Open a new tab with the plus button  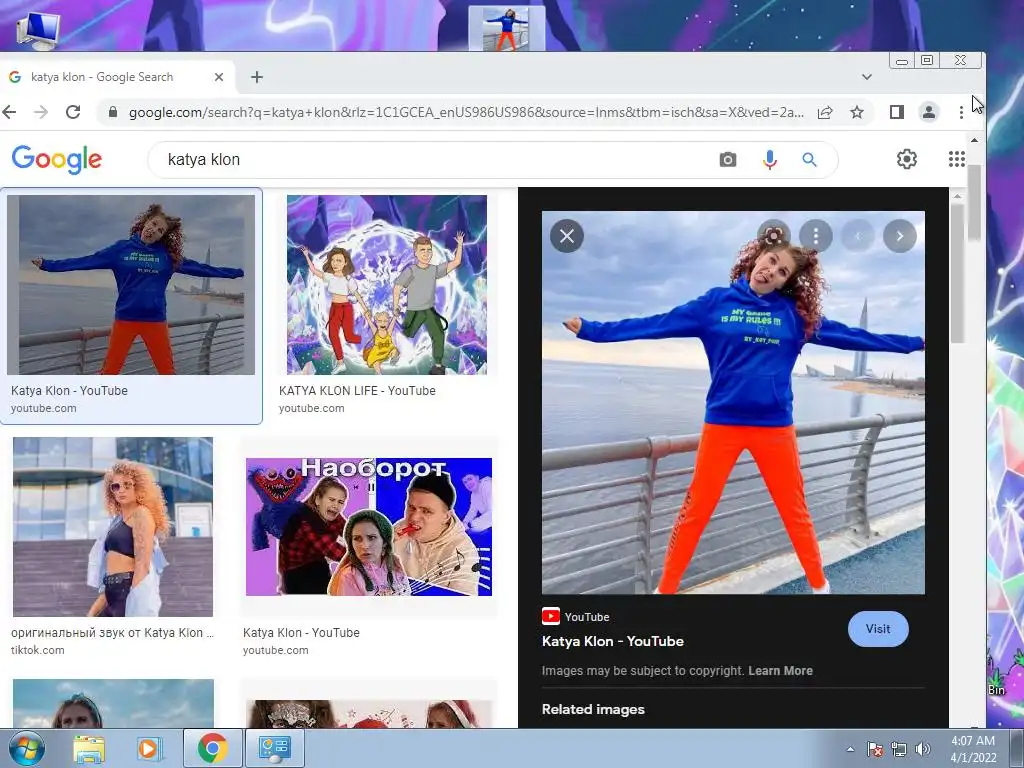tap(257, 77)
